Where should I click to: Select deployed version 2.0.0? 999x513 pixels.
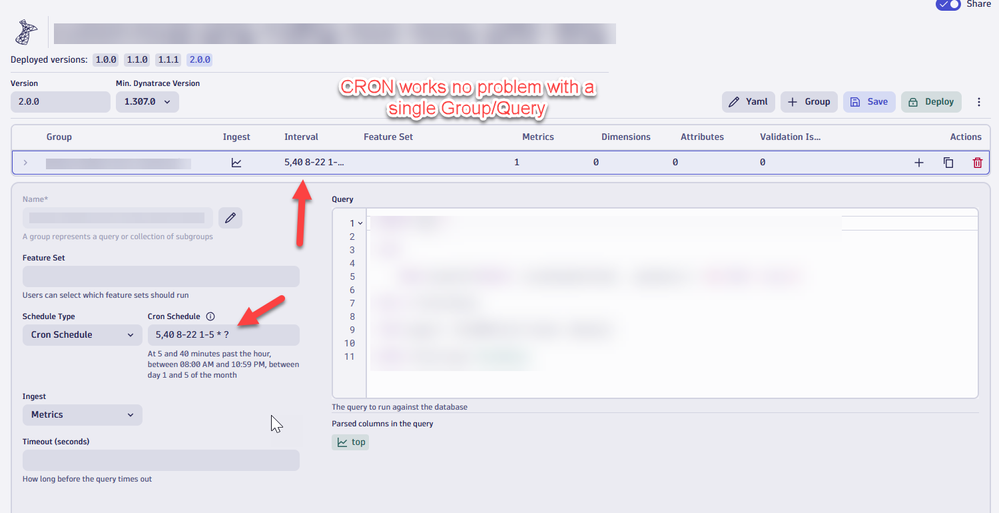(x=199, y=60)
